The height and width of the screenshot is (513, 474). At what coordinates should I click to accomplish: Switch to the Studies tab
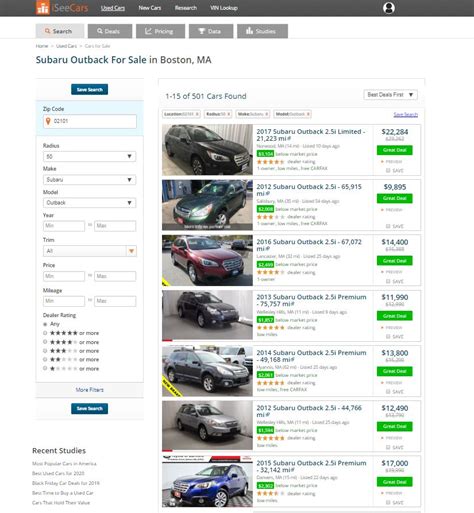pos(262,31)
